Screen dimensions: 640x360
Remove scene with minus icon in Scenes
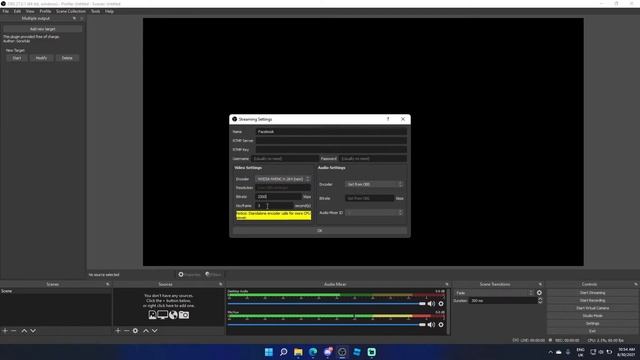point(13,331)
